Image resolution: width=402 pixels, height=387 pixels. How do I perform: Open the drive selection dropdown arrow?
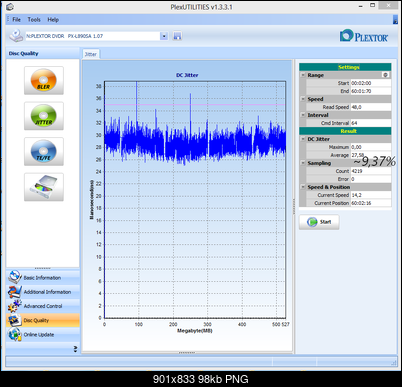[164, 36]
